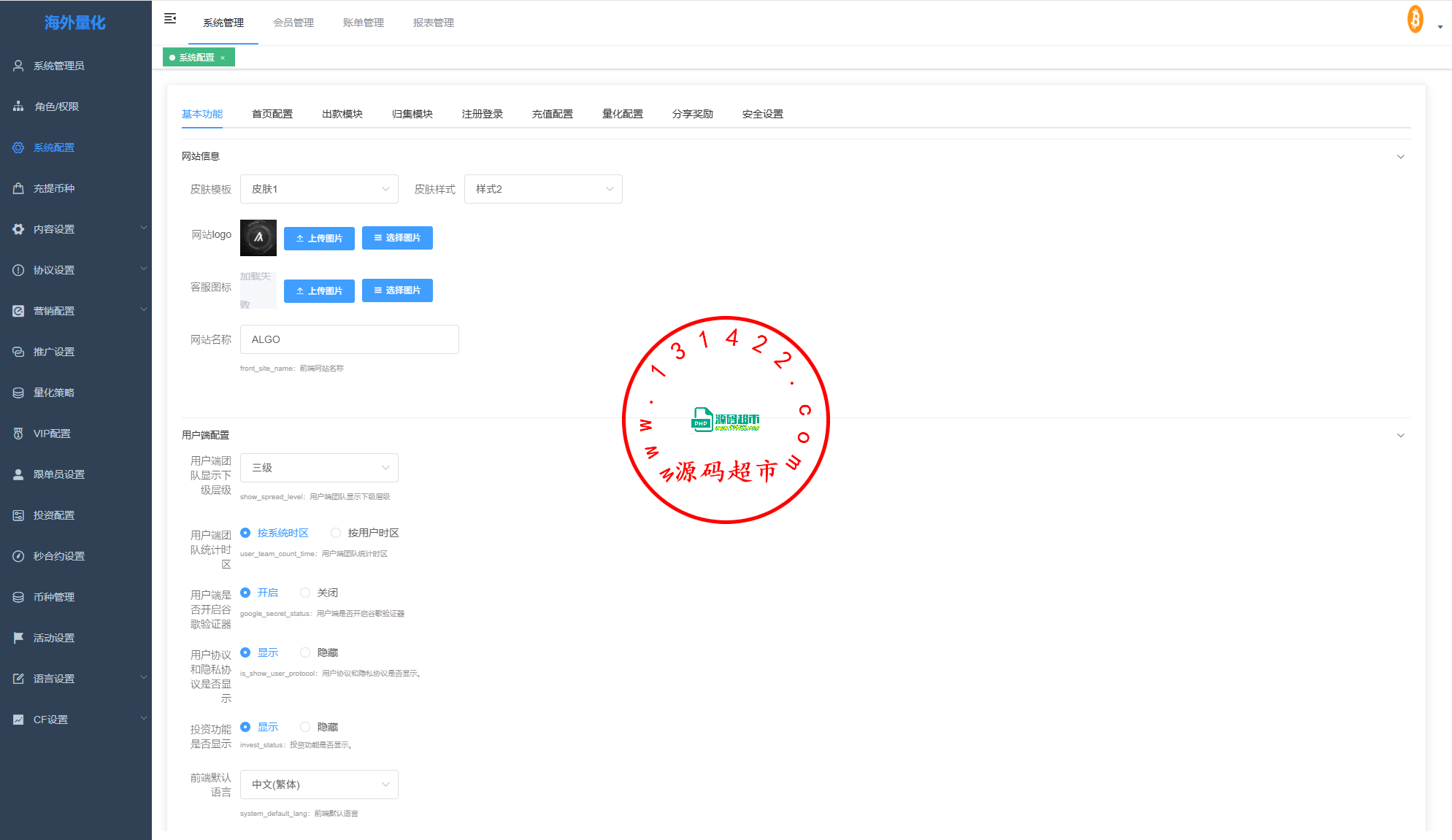Click the 量化策略 database icon

click(18, 393)
